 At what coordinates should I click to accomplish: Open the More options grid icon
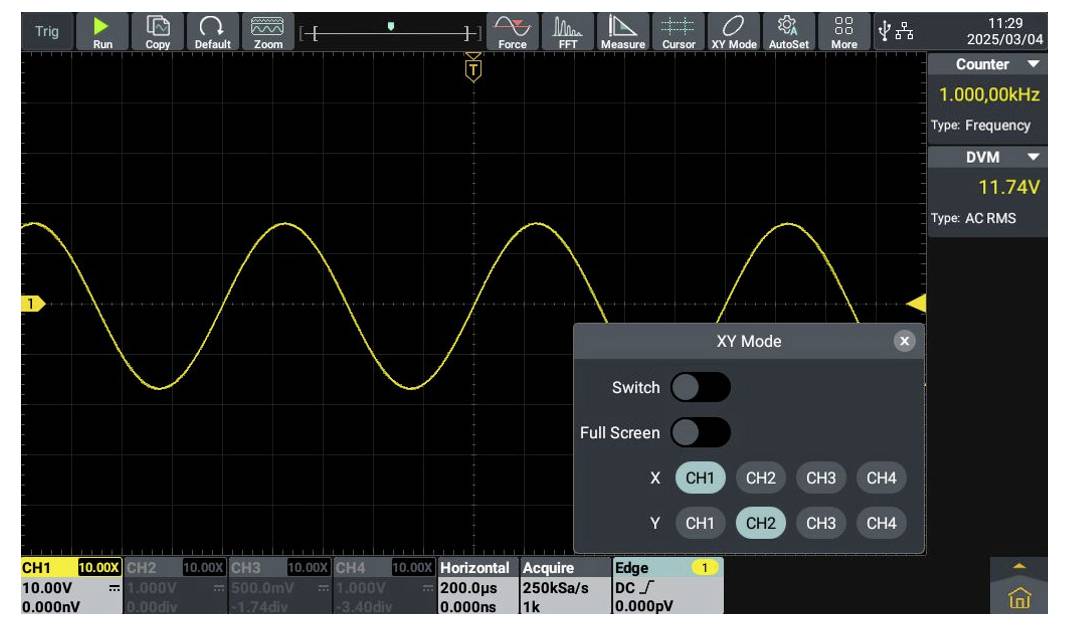pyautogui.click(x=843, y=29)
